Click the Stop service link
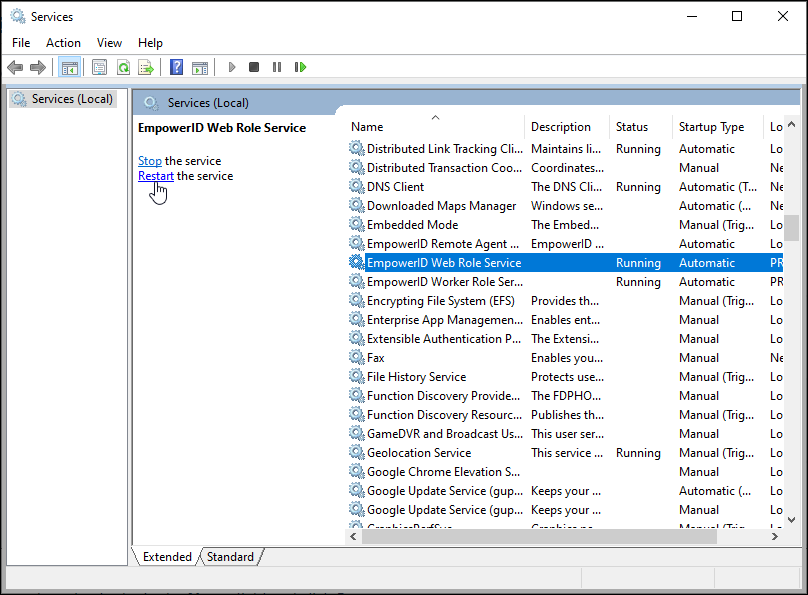The width and height of the screenshot is (808, 595). (149, 160)
